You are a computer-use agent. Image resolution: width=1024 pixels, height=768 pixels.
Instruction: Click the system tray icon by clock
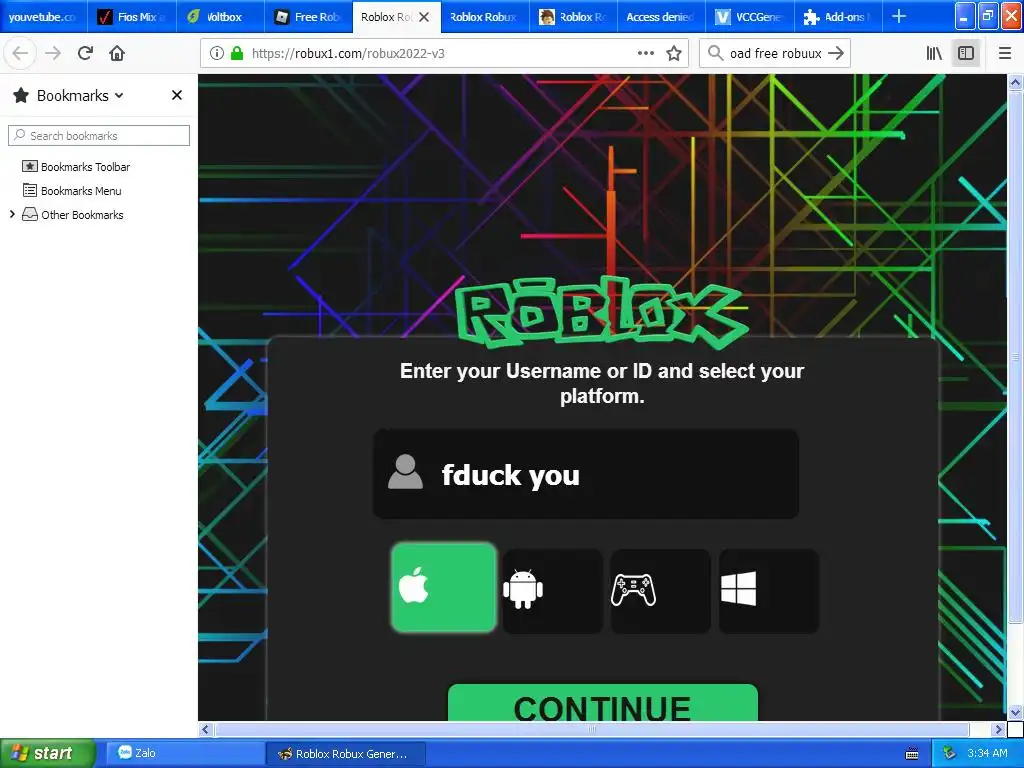pyautogui.click(x=949, y=753)
